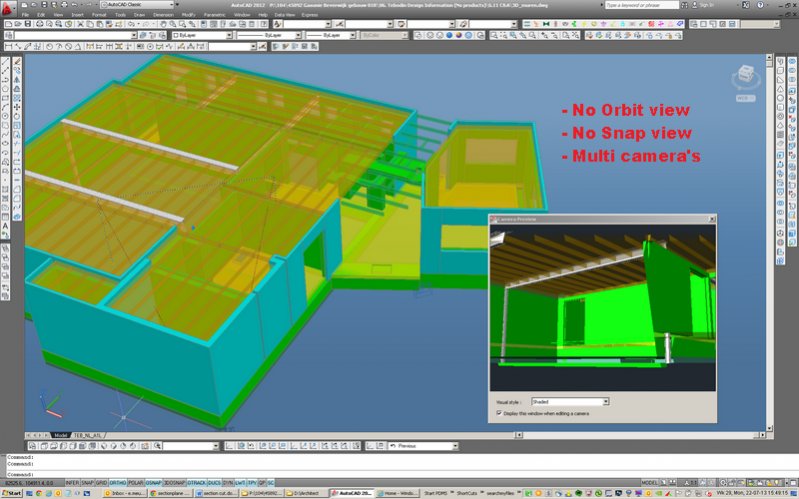Click the Layer Properties Manager icon
Screen dimensions: 799x499
[x=8, y=35]
